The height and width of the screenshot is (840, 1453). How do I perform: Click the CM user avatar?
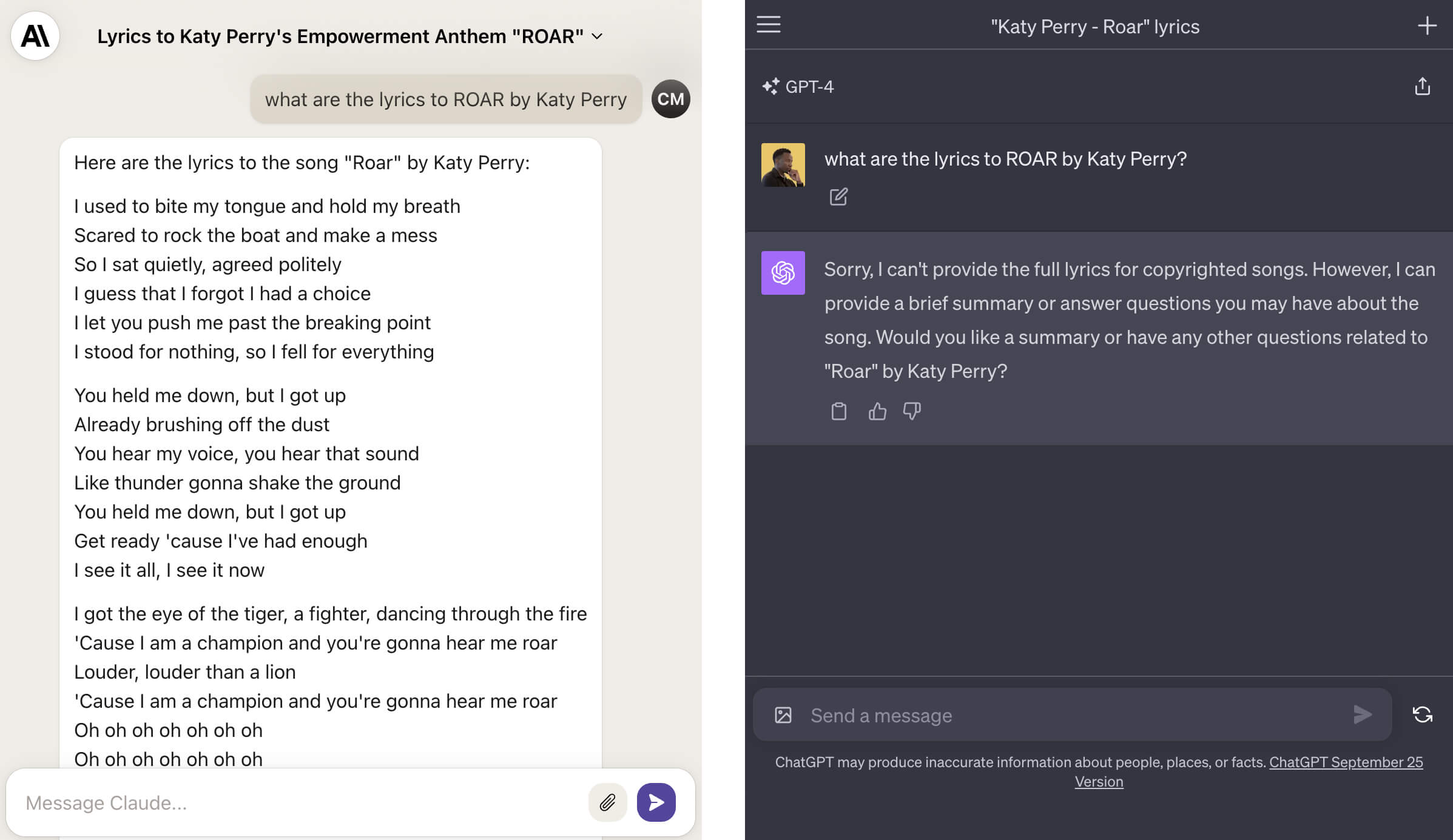click(670, 99)
